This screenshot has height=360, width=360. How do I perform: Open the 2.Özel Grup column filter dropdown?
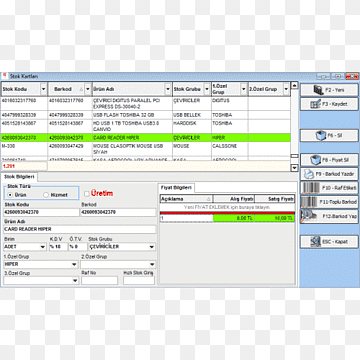click(x=286, y=89)
